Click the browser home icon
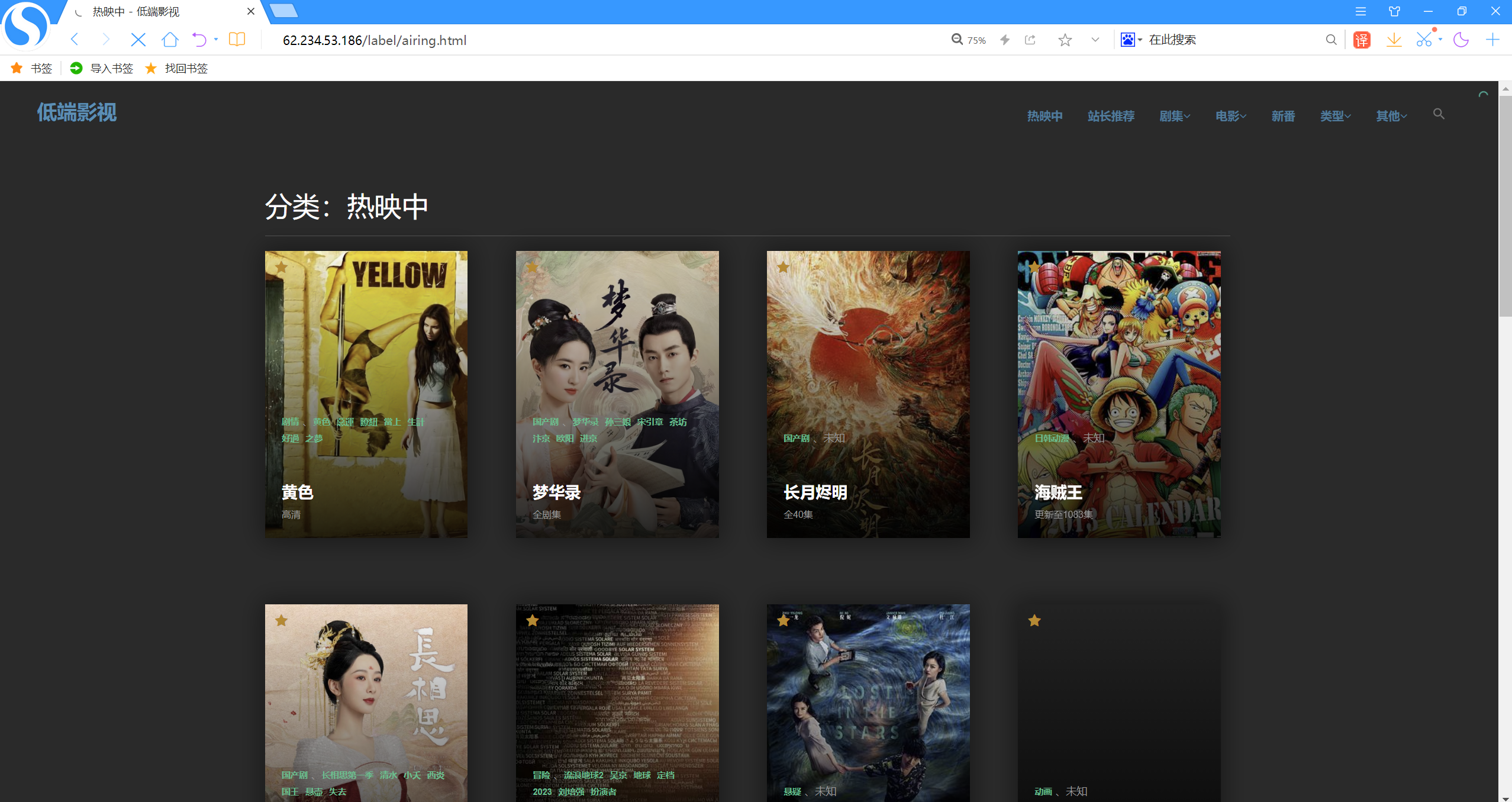The height and width of the screenshot is (802, 1512). click(x=170, y=40)
